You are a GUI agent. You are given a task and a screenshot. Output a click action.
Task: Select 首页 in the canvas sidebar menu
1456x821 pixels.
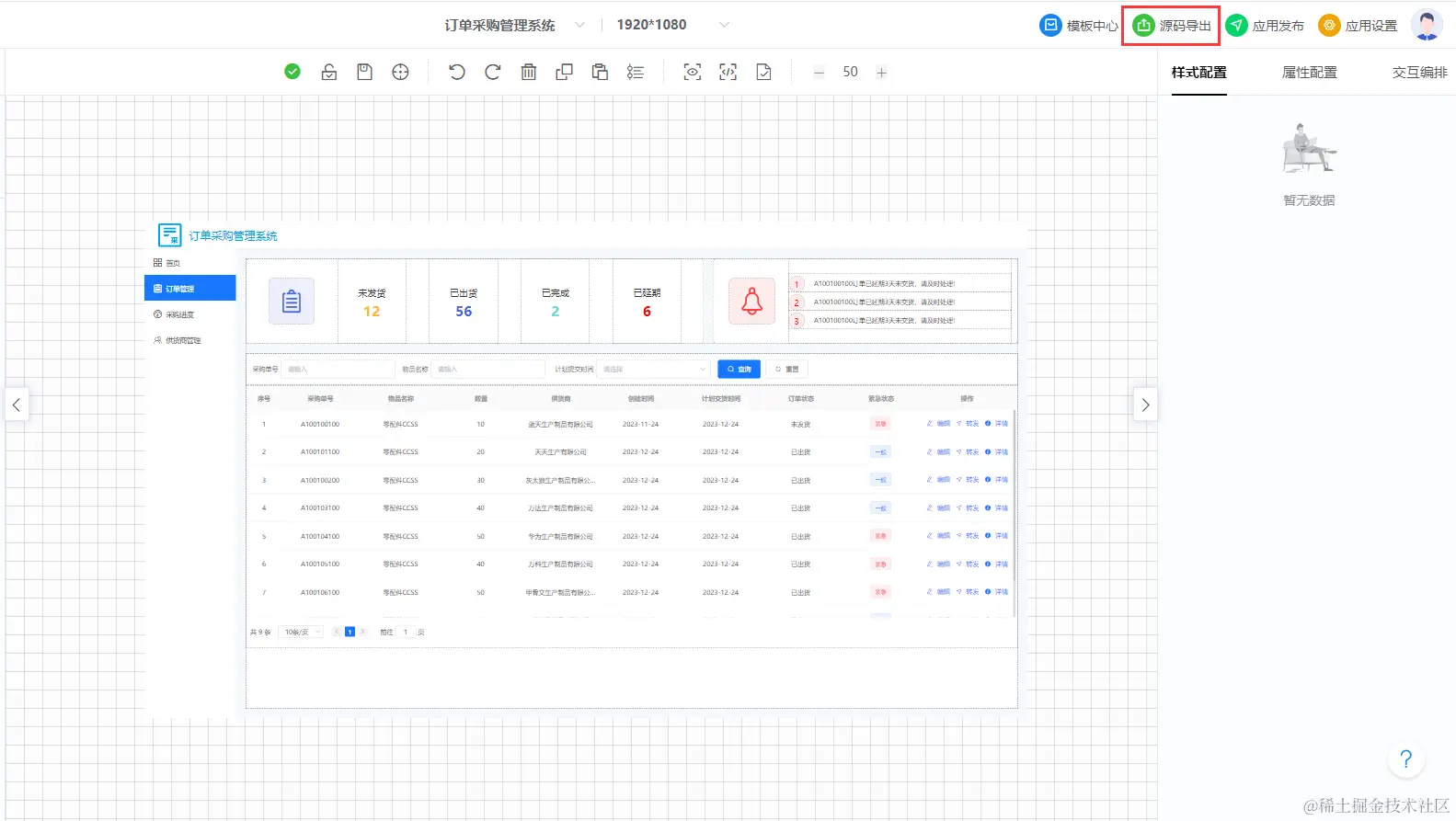(x=189, y=263)
